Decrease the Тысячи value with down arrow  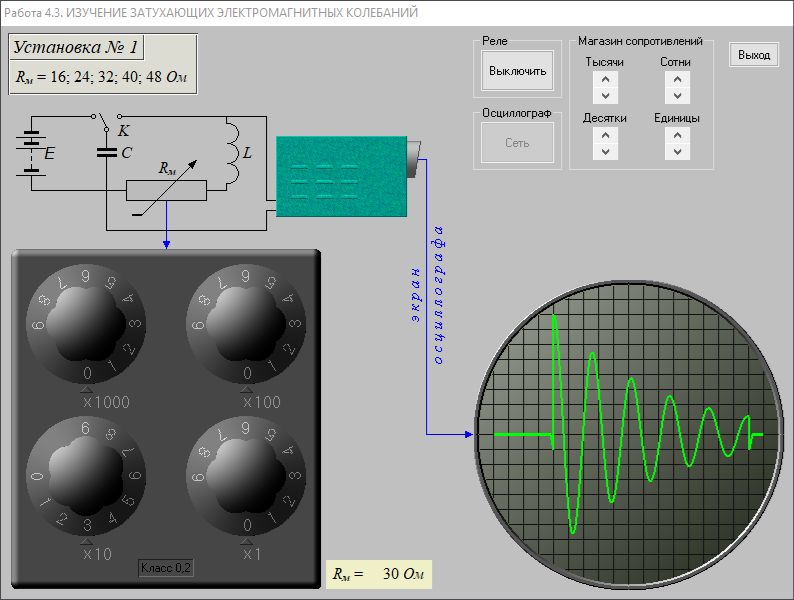coord(604,96)
